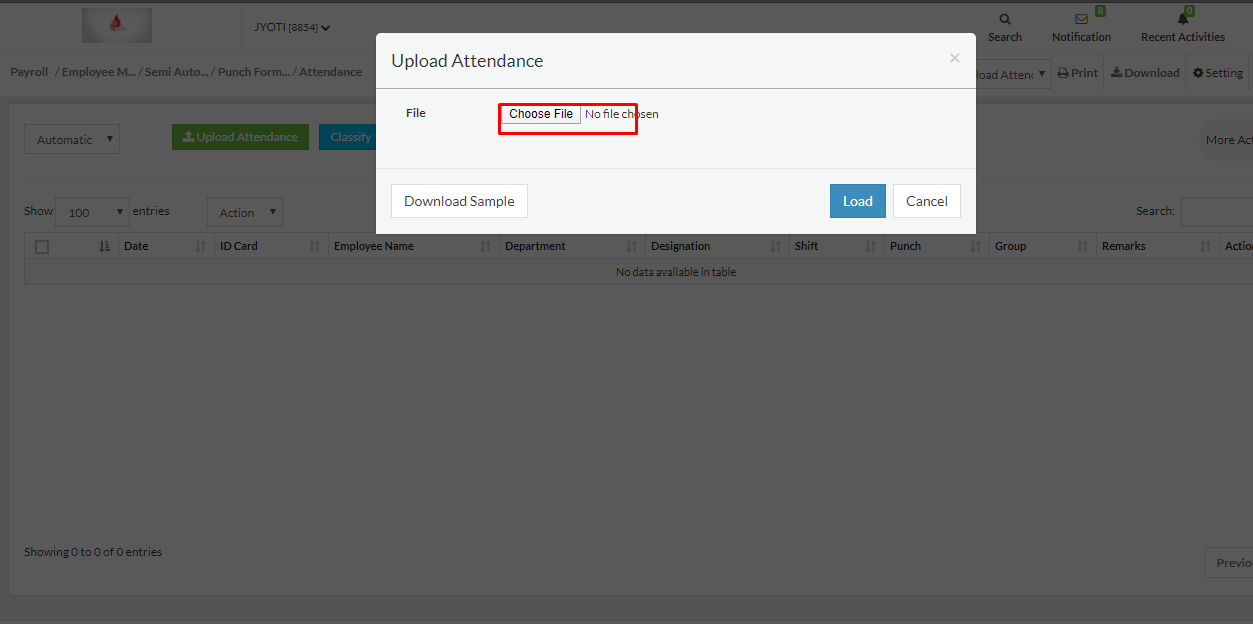This screenshot has width=1253, height=624.
Task: Click the 'No file chosen' text
Action: point(622,114)
